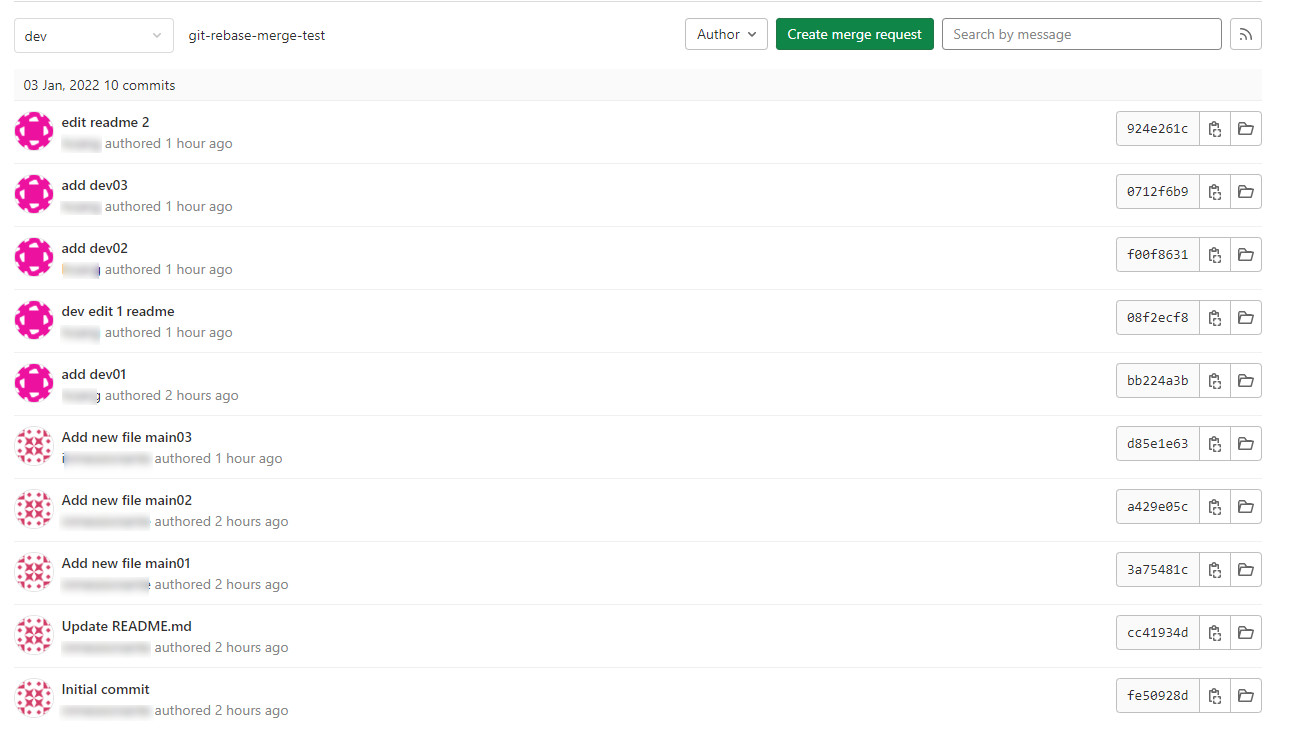Copy commit SHA for d85e1e63
Image resolution: width=1298 pixels, height=737 pixels.
tap(1215, 444)
